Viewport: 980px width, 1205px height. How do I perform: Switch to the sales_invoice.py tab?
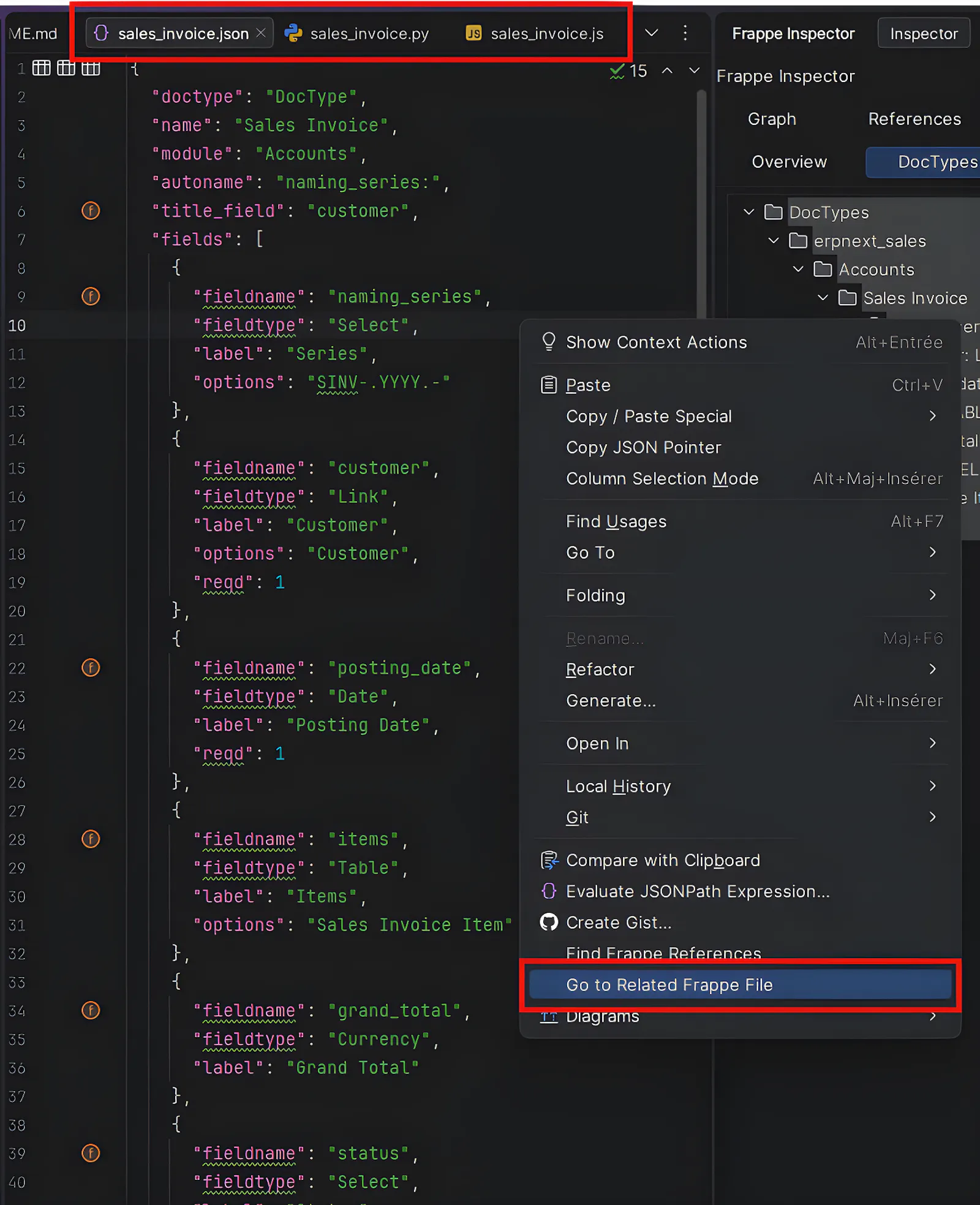357,33
